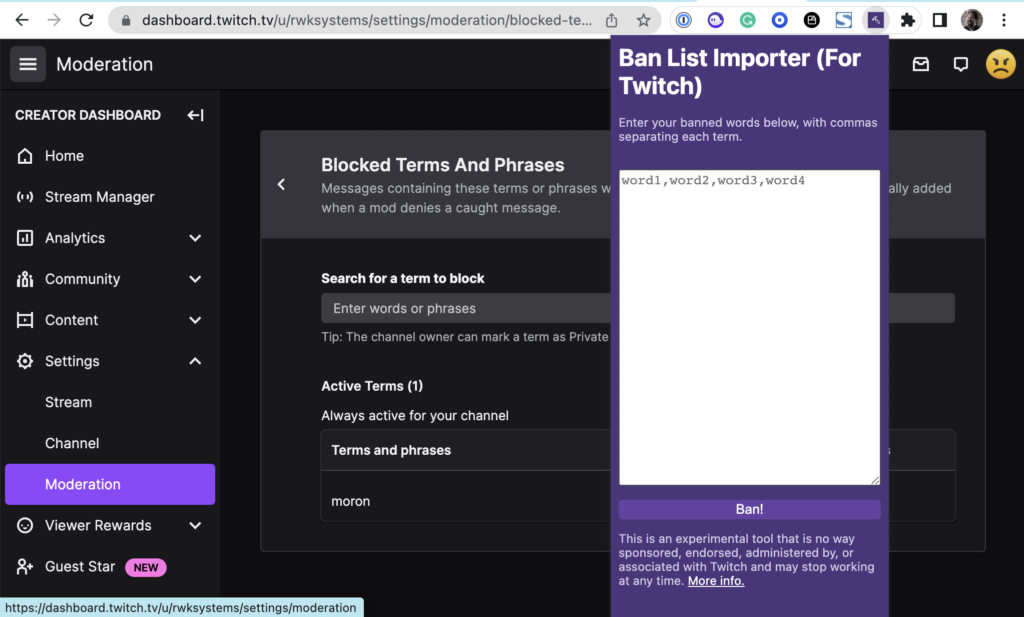
Task: Click the 'Active Terms (1)' heading
Action: coord(372,387)
